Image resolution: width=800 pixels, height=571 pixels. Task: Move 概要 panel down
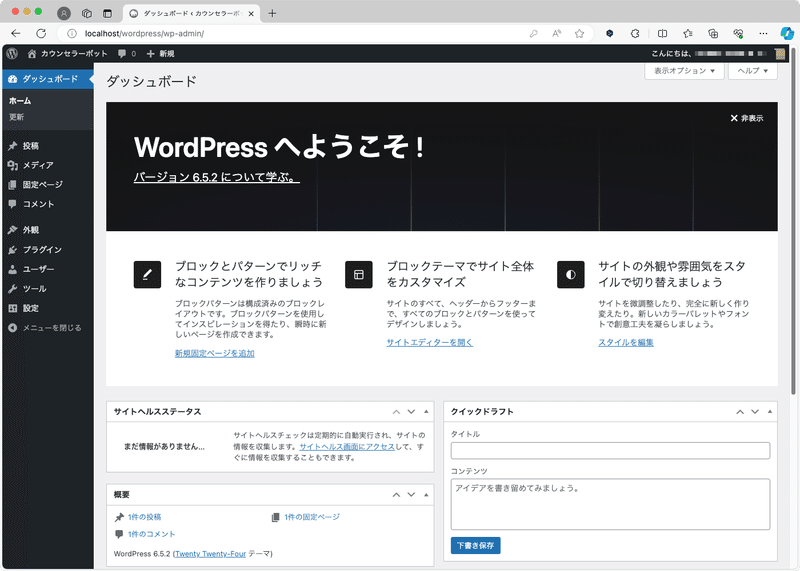pyautogui.click(x=411, y=495)
